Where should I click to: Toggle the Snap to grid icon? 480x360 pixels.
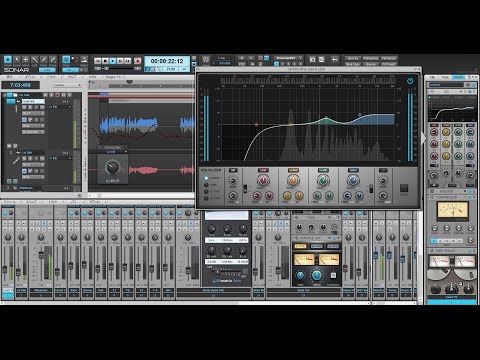tap(66, 60)
